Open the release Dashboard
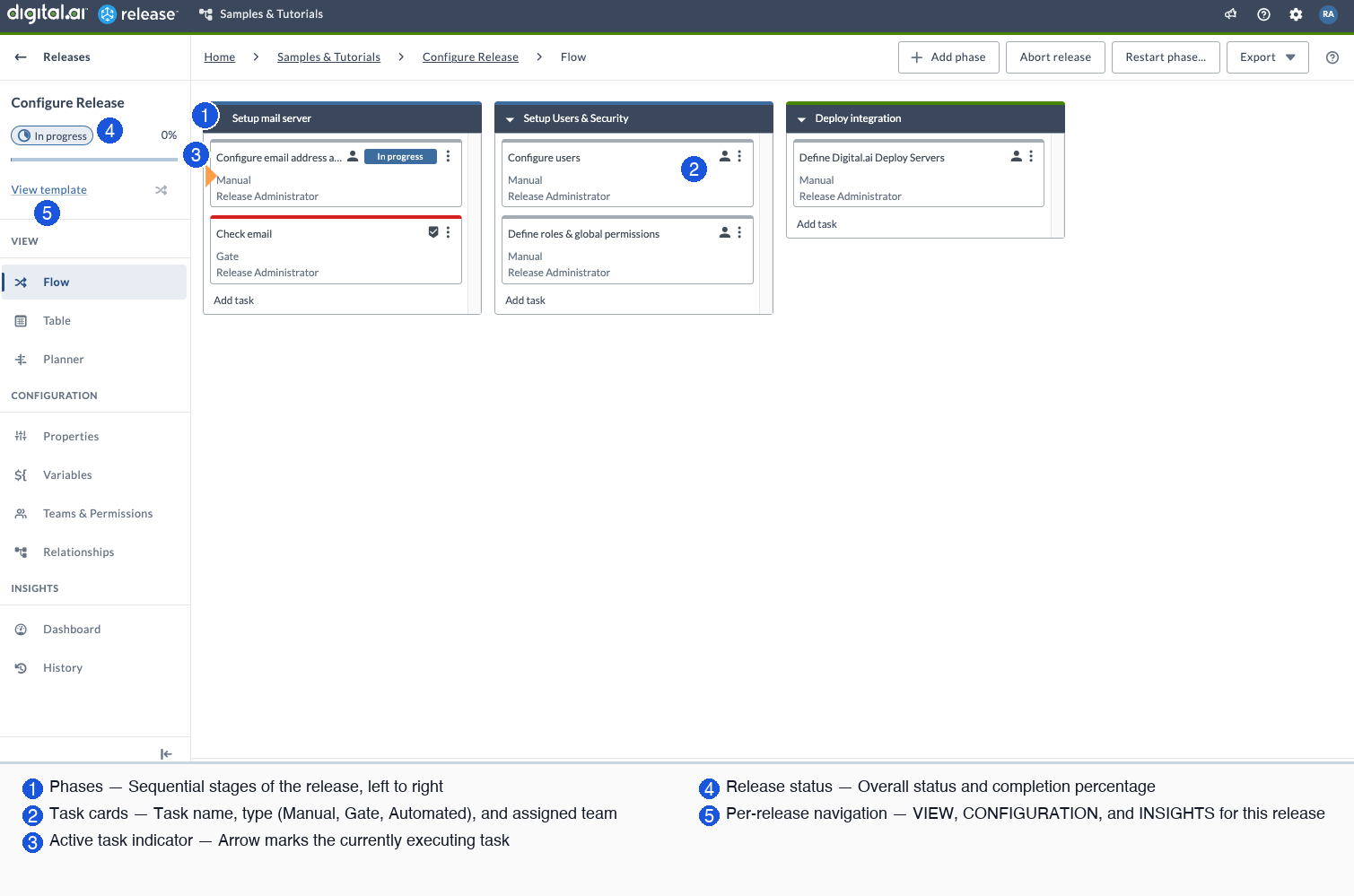The width and height of the screenshot is (1354, 896). click(94, 630)
